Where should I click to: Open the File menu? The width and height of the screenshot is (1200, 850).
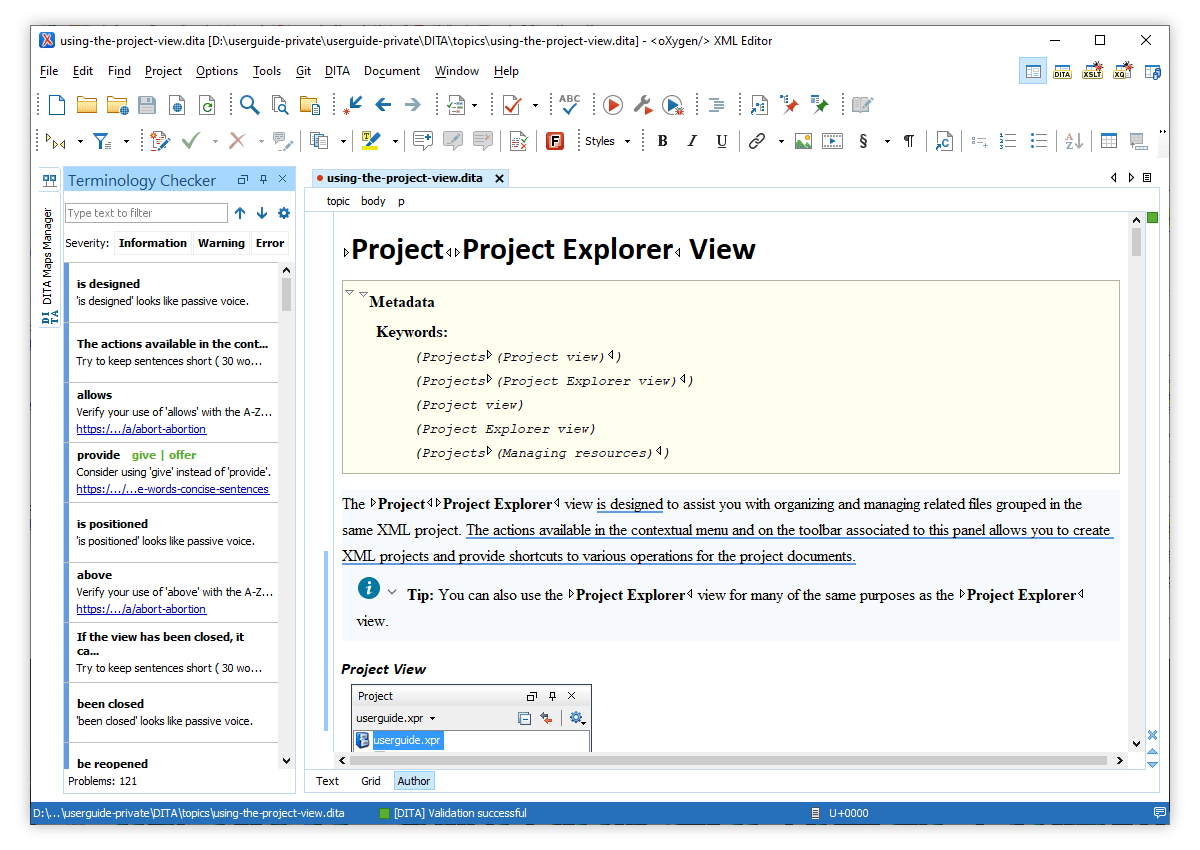(x=49, y=71)
